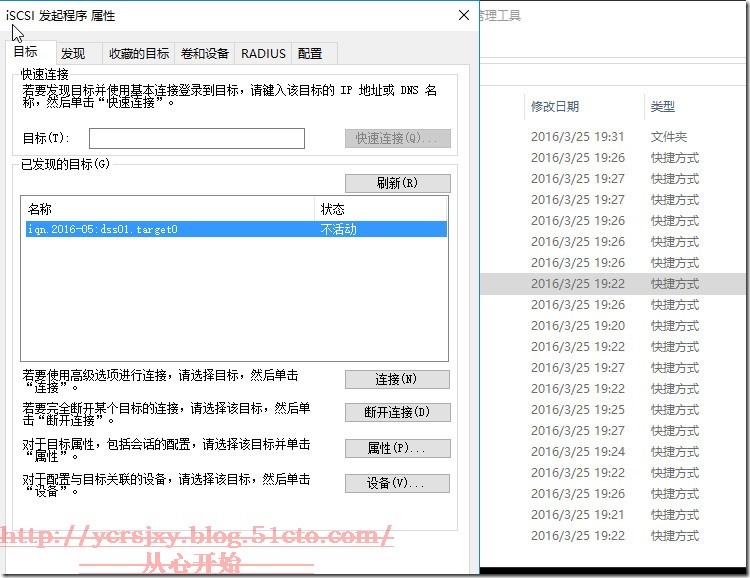The width and height of the screenshot is (750, 578).
Task: Switch to the 卷和设备 tab
Action: [x=205, y=54]
